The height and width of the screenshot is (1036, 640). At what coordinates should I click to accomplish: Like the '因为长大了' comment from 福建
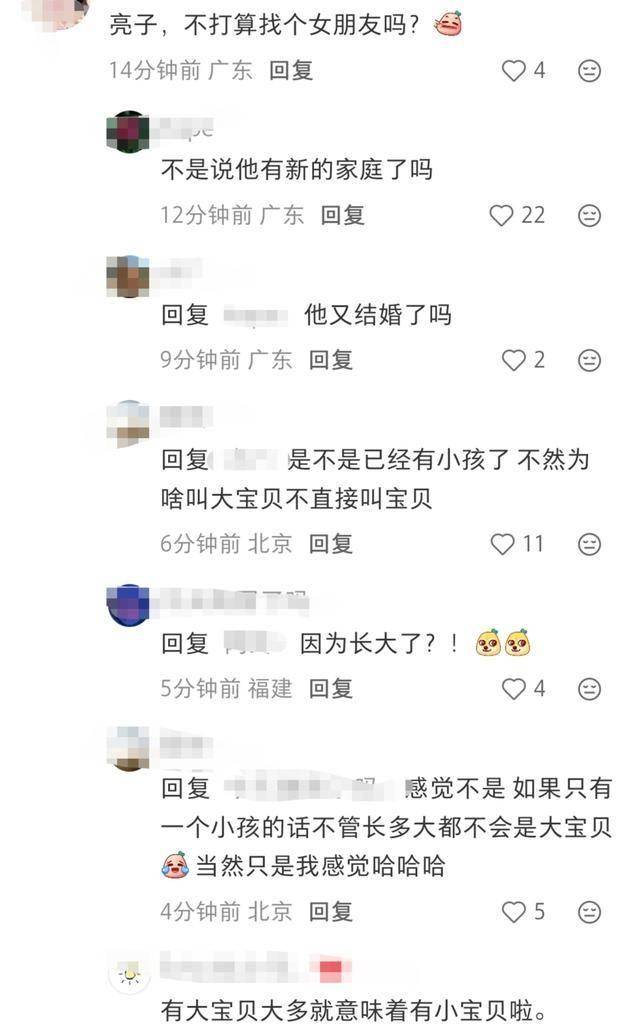click(514, 688)
